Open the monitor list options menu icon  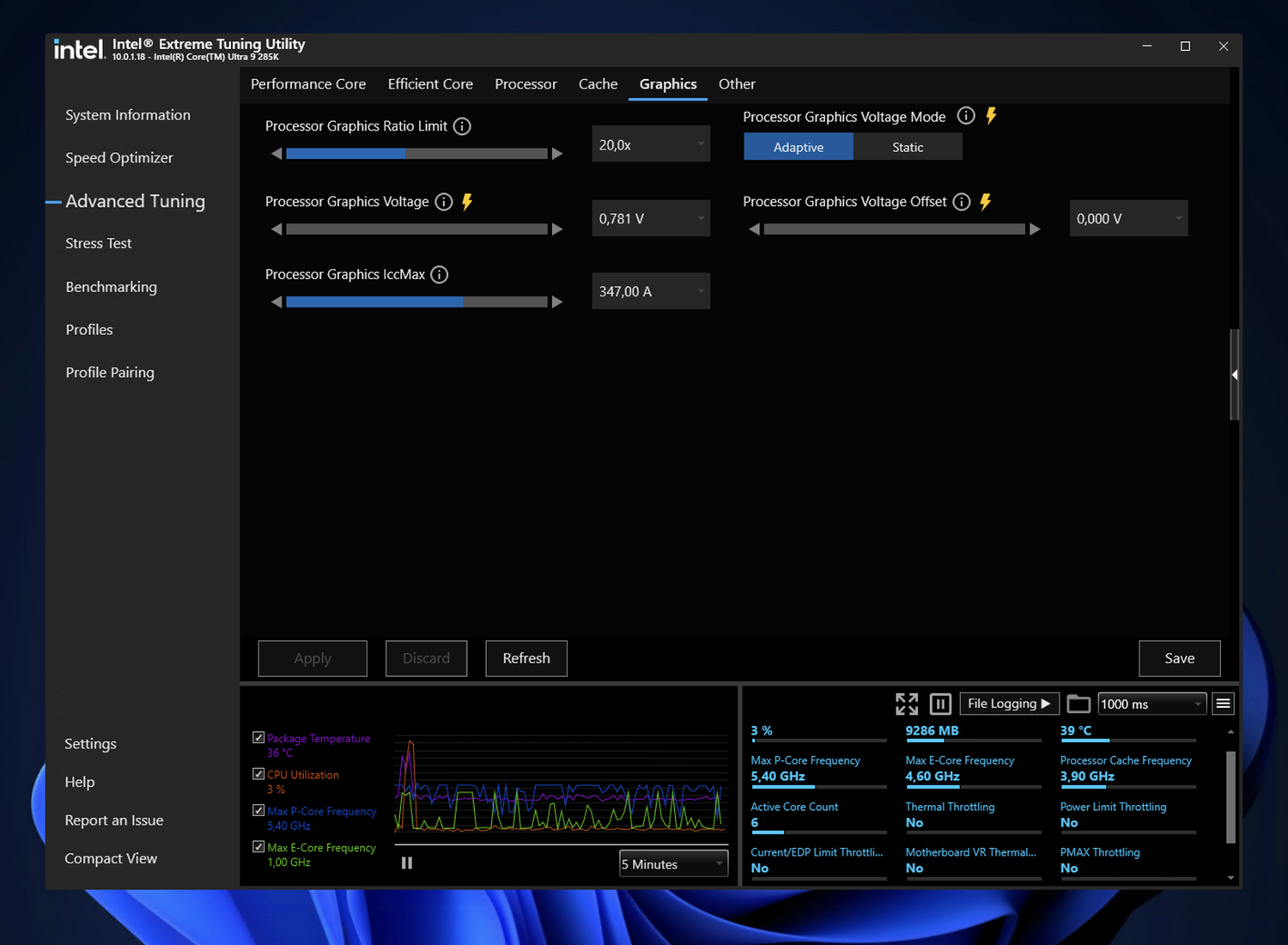tap(1224, 704)
